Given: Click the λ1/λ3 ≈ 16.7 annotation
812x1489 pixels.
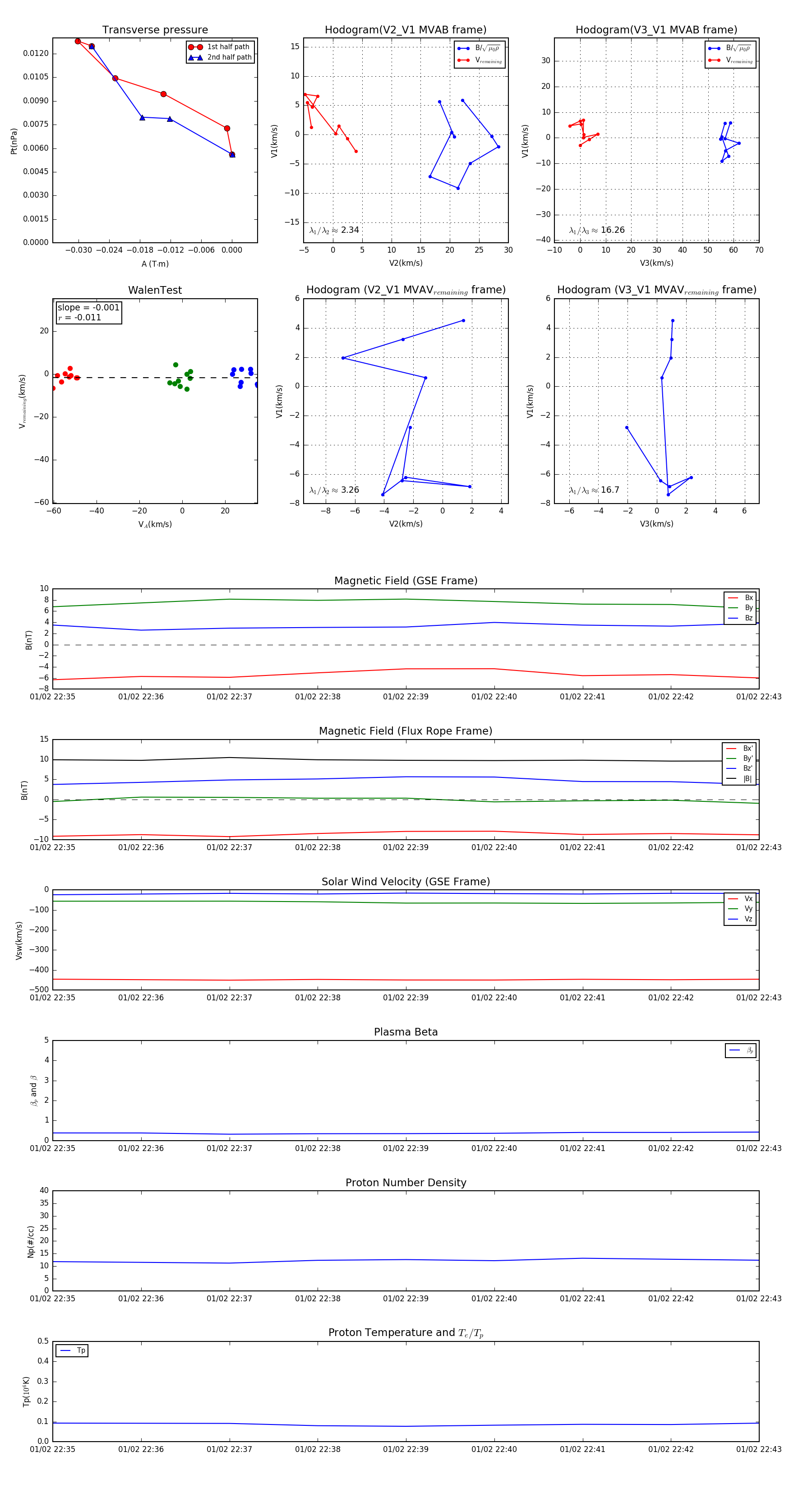Looking at the screenshot, I should click(x=594, y=490).
